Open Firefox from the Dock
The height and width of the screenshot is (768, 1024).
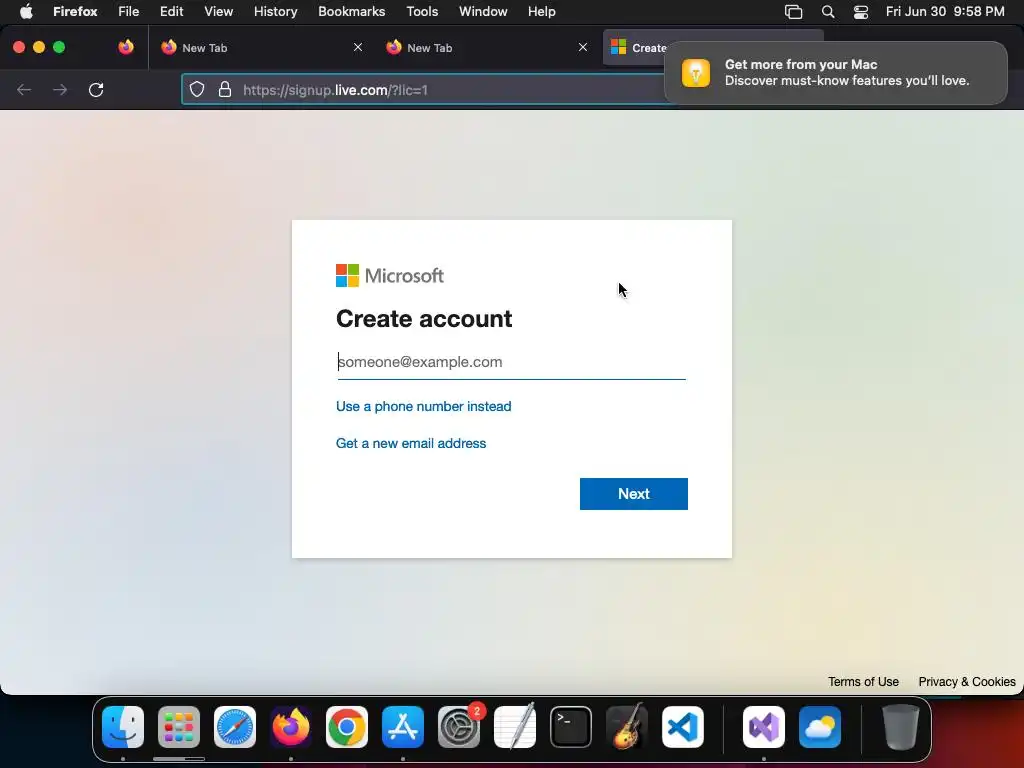(x=291, y=727)
